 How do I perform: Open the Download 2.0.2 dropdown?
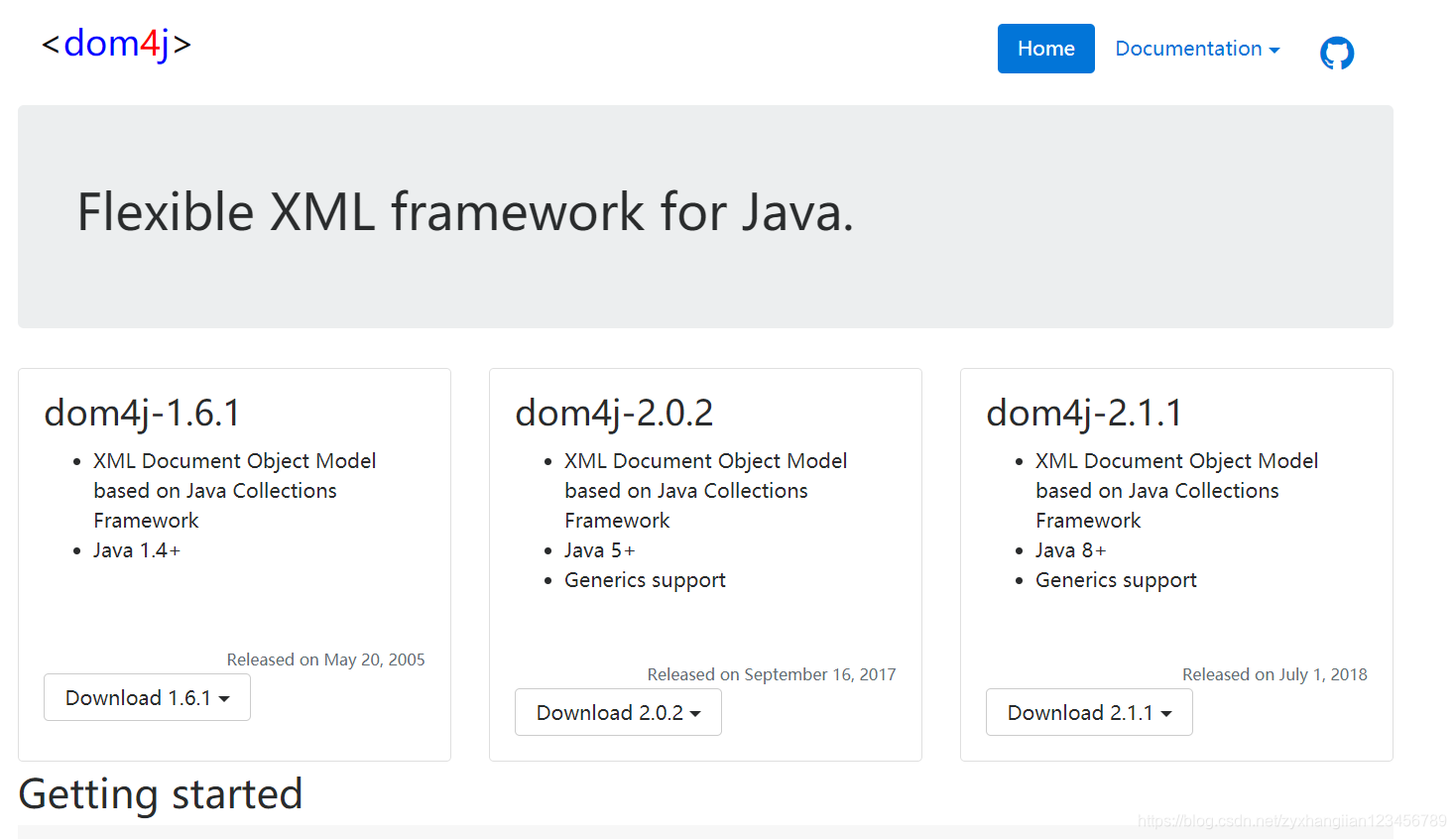click(x=618, y=713)
